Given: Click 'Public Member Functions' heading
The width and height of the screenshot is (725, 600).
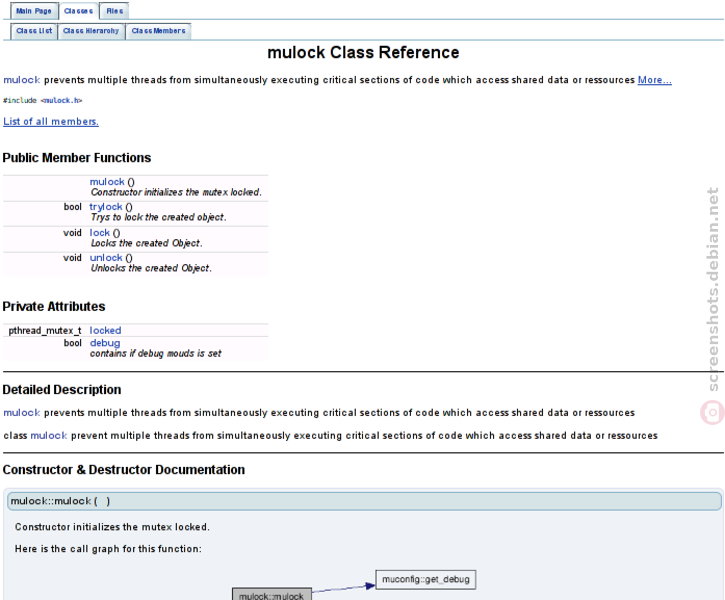Looking at the screenshot, I should 77,158.
